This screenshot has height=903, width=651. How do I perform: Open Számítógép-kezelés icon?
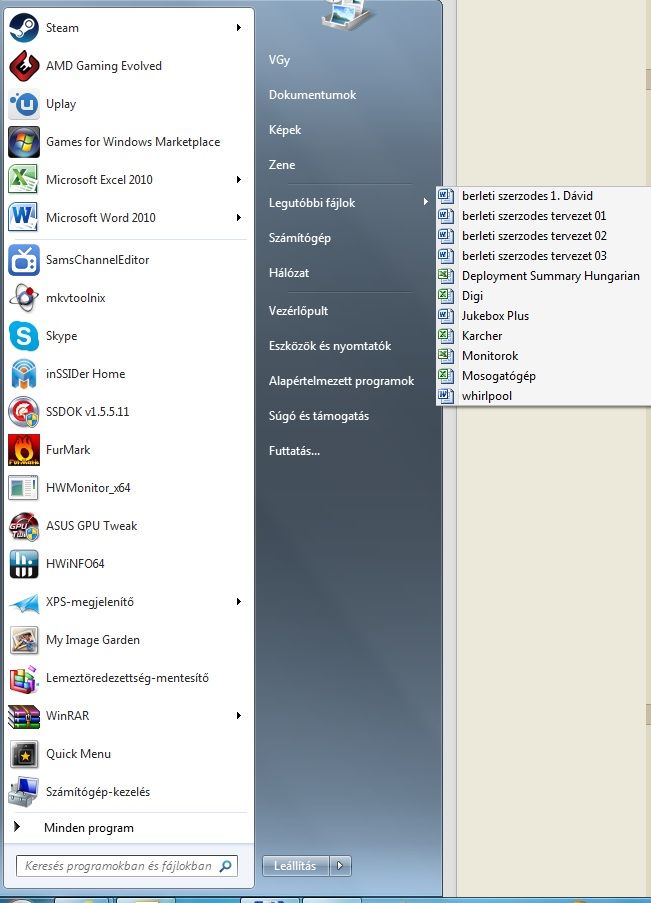(x=24, y=792)
